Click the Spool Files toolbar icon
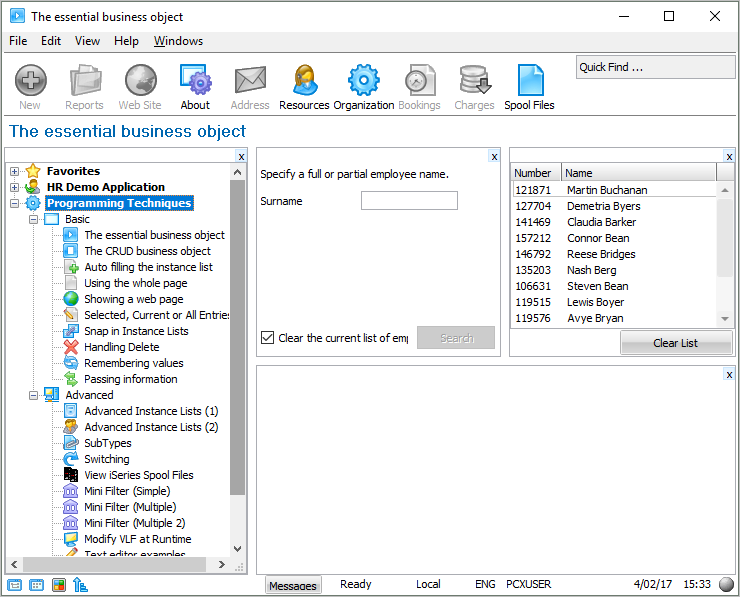Viewport: 740px width, 597px height. tap(529, 86)
